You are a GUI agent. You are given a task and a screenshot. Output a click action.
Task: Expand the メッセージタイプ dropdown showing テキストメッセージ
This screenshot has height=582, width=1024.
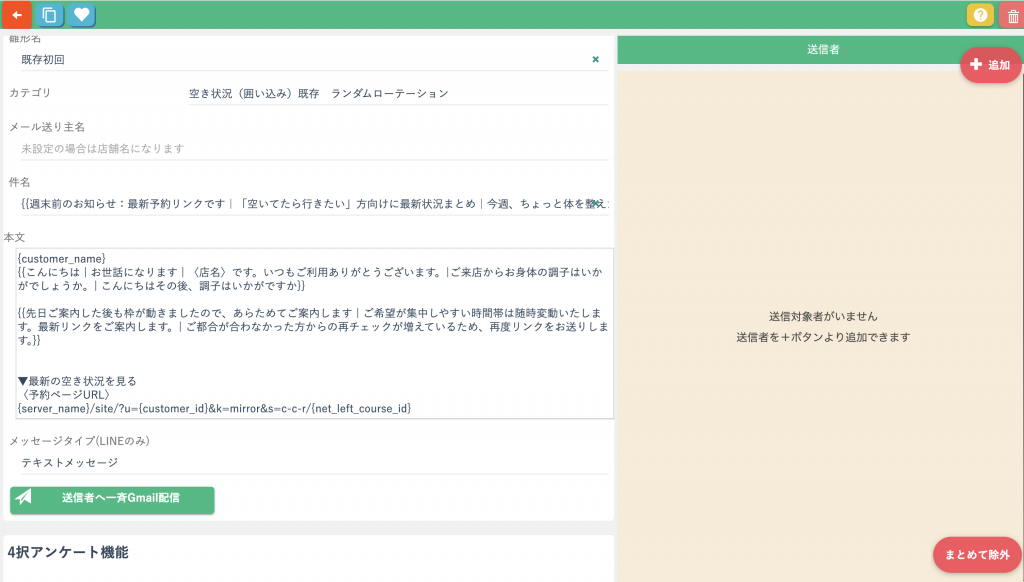point(312,463)
